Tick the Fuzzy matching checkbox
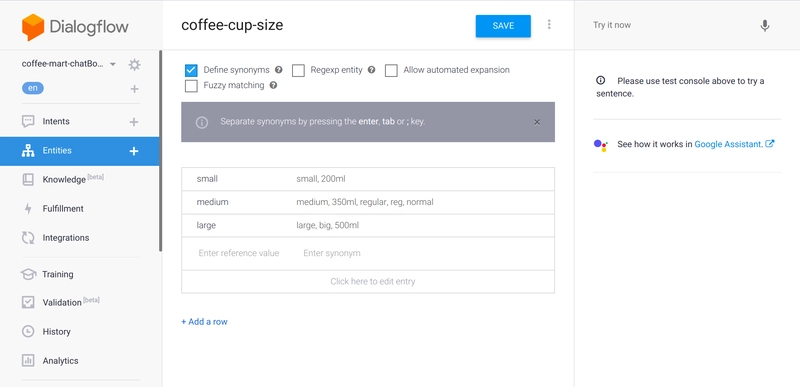 191,86
